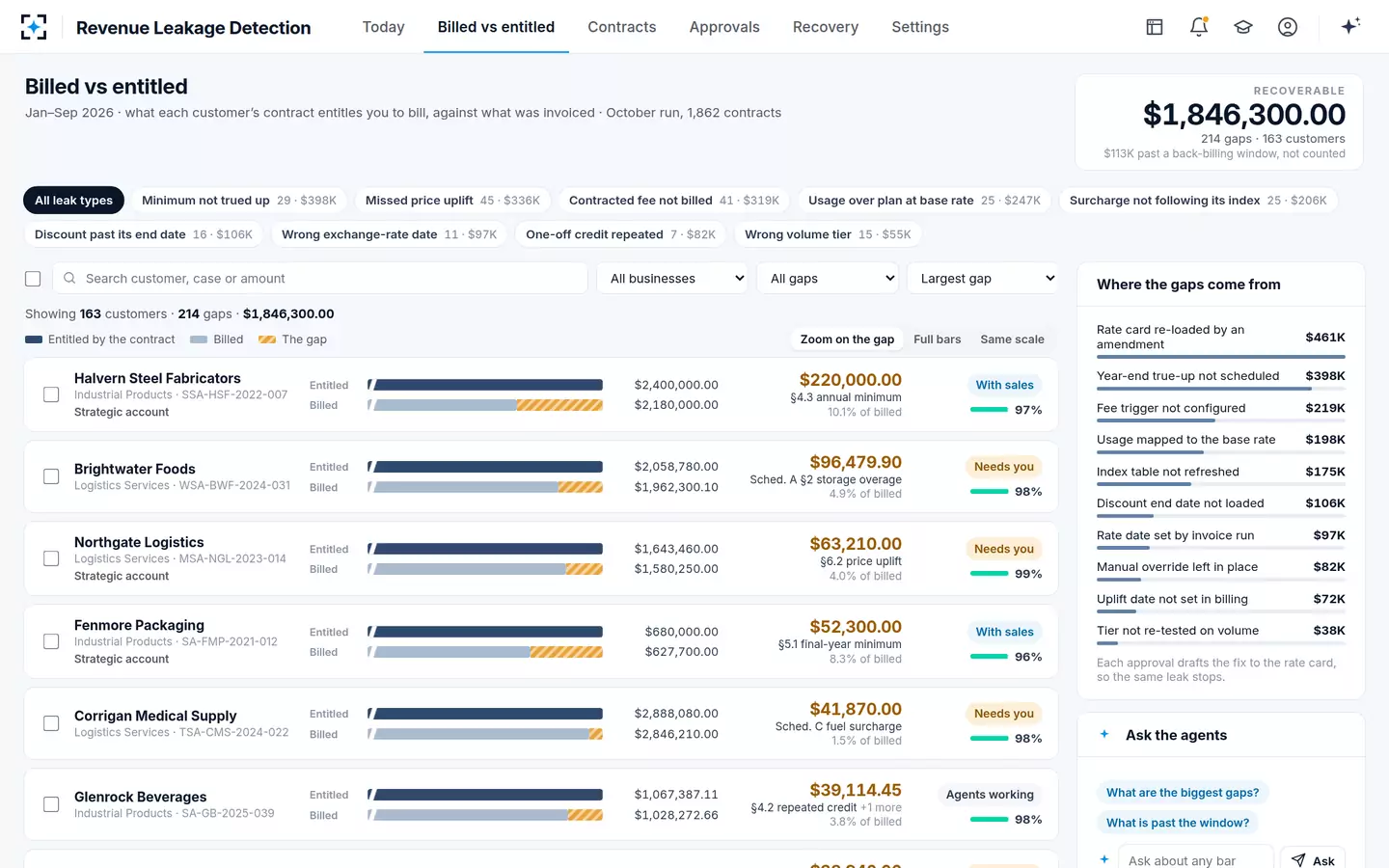Screen dimensions: 1389x868
Task: Click the Revenue Leakage Detection logo icon
Action: tap(34, 27)
